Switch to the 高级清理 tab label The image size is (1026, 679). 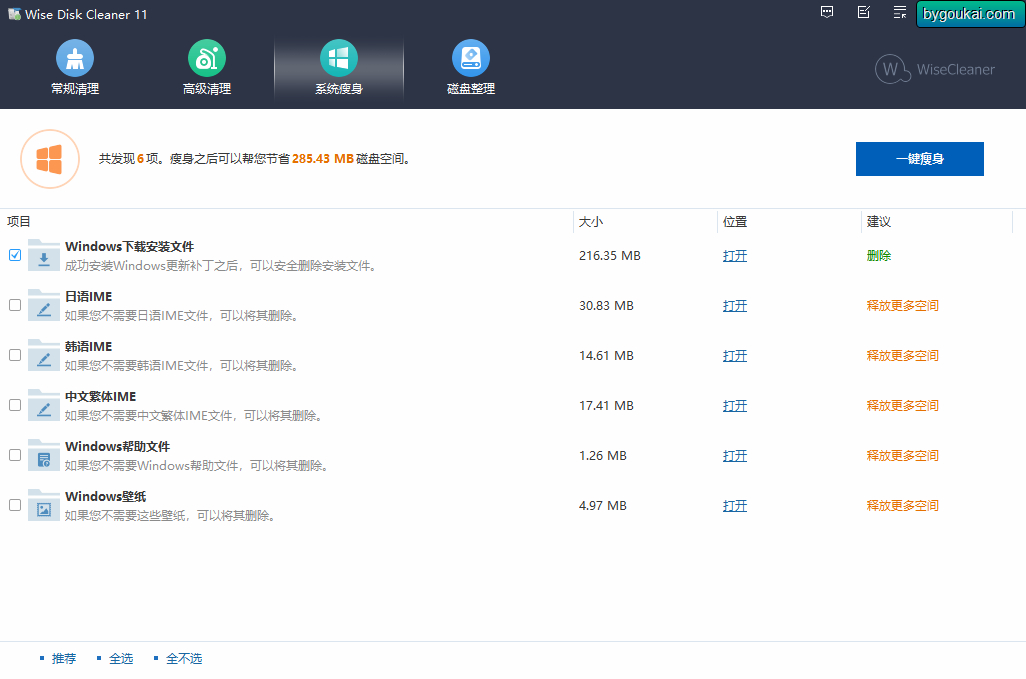[207, 89]
